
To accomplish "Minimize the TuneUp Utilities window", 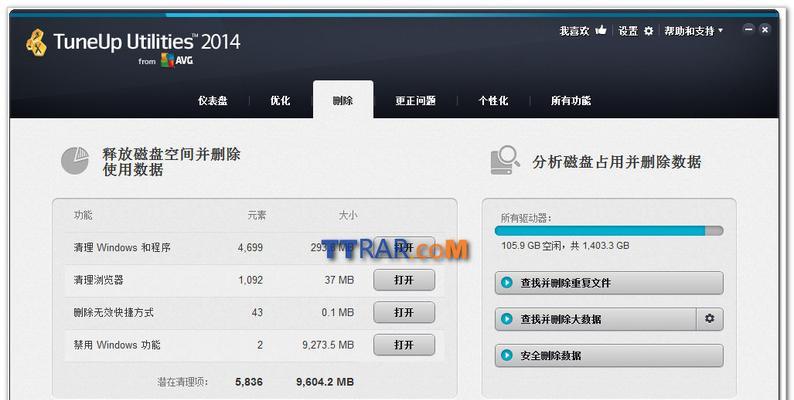I will tap(748, 29).
